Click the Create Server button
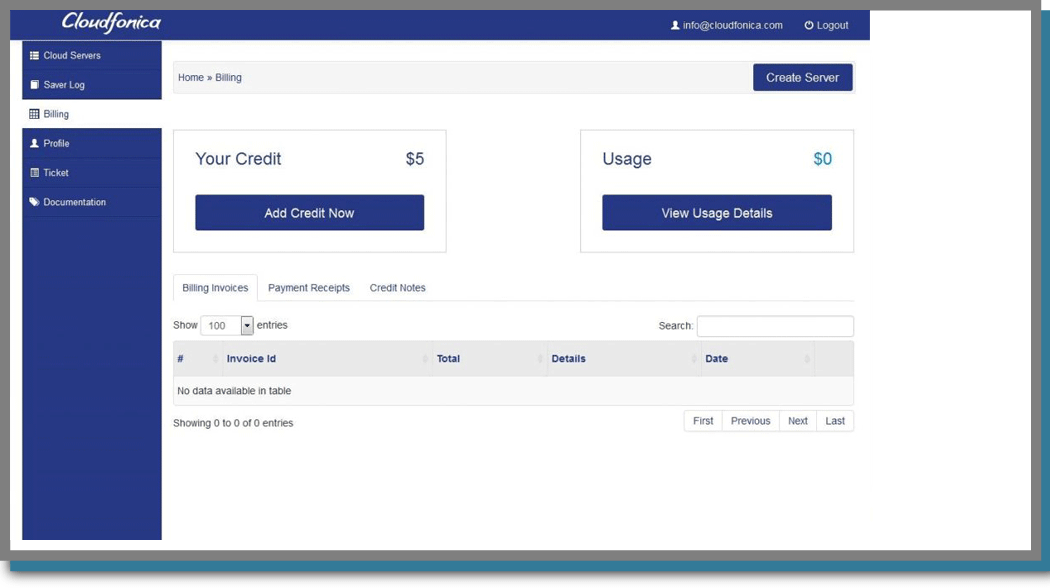Viewport: 1050px width, 588px height. pyautogui.click(x=802, y=78)
